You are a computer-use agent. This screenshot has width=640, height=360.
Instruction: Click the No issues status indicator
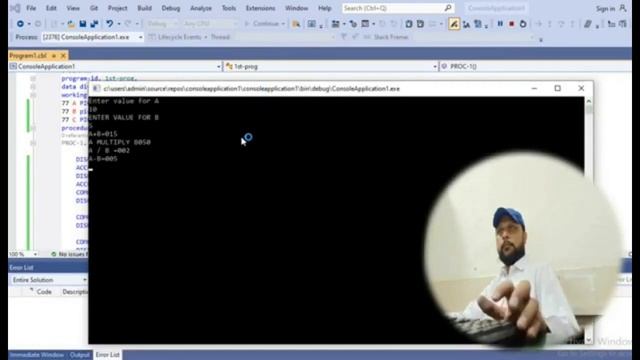tap(69, 254)
